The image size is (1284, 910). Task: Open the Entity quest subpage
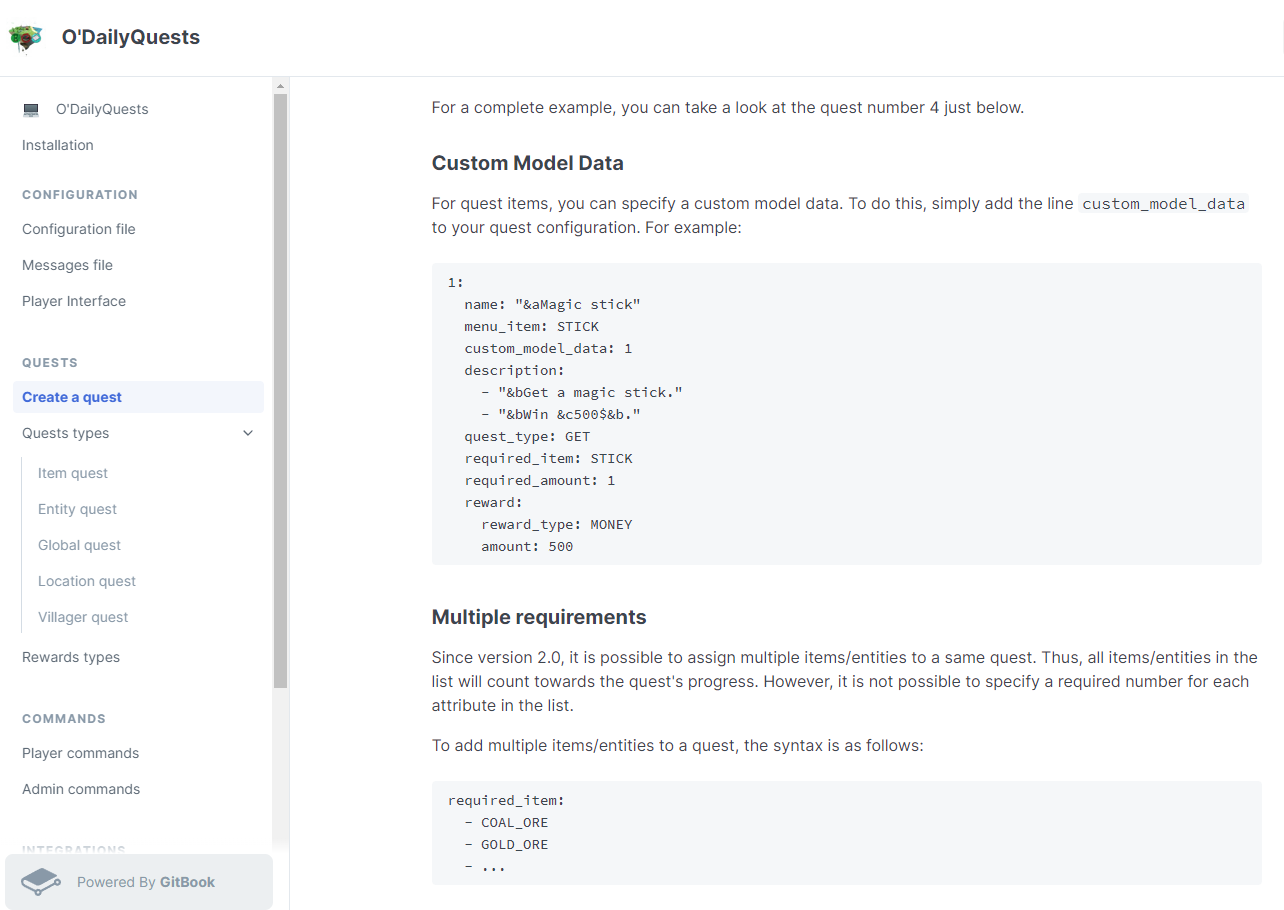[x=78, y=509]
